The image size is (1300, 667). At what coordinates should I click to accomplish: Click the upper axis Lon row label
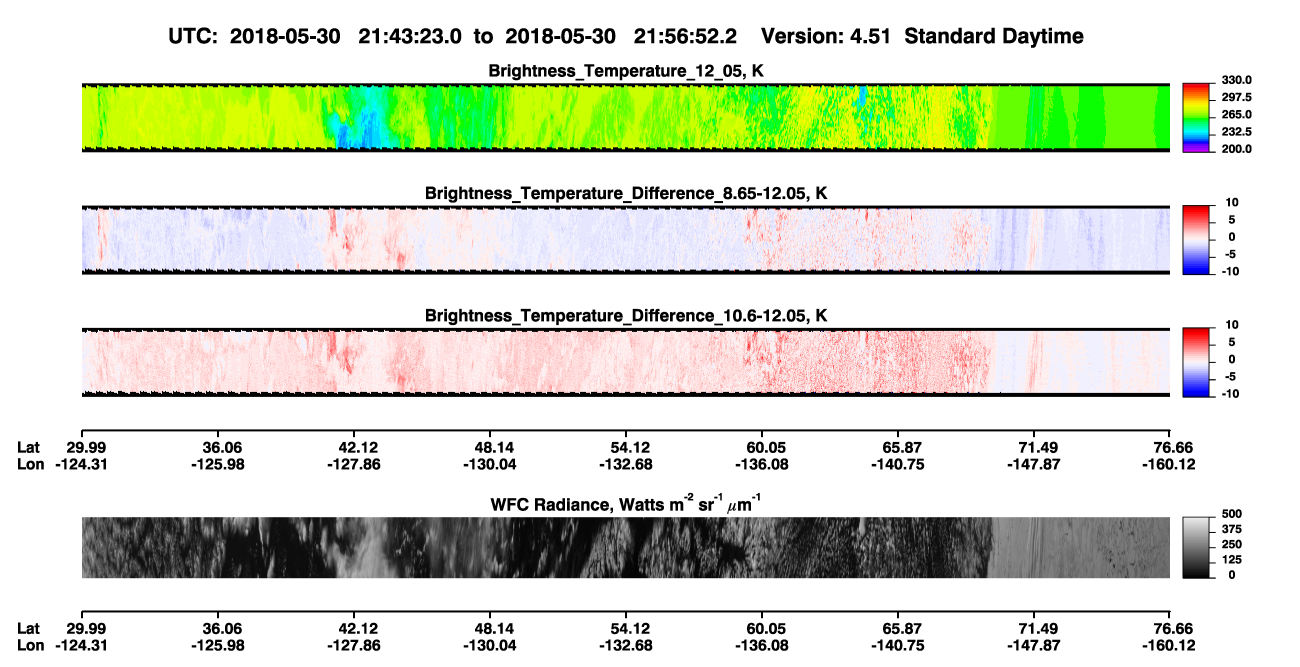coord(31,464)
